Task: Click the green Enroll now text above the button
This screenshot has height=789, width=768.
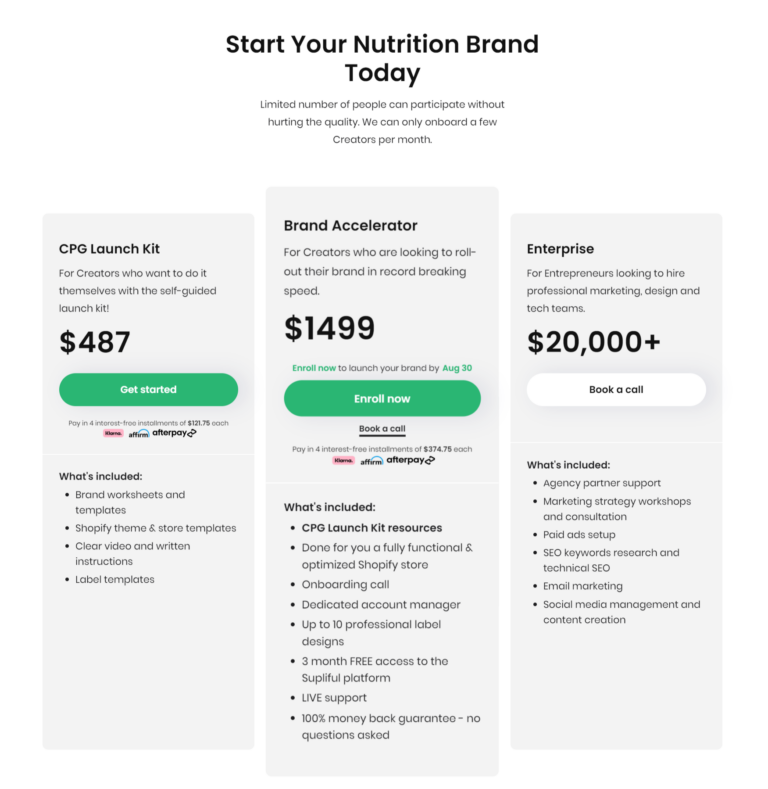Action: click(x=314, y=368)
